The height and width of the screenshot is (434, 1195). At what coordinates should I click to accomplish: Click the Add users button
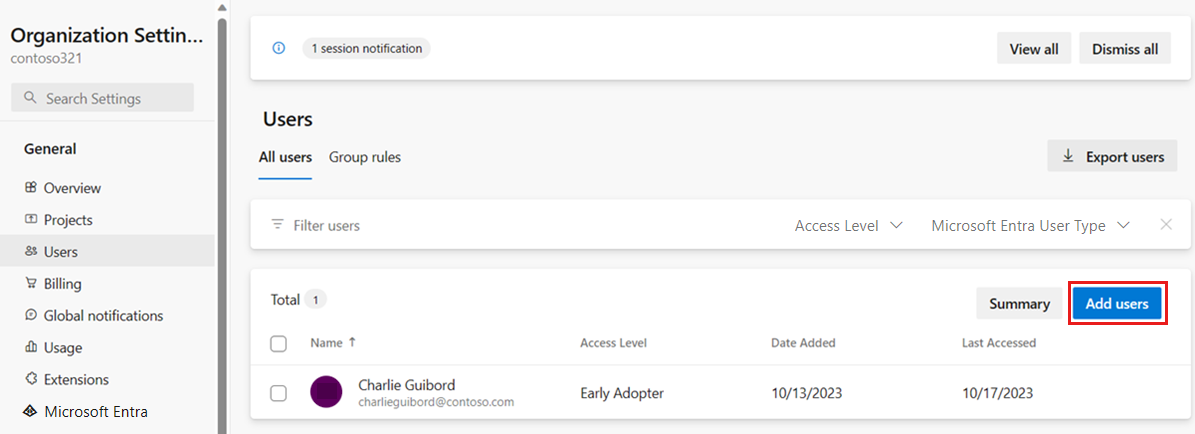(x=1117, y=304)
